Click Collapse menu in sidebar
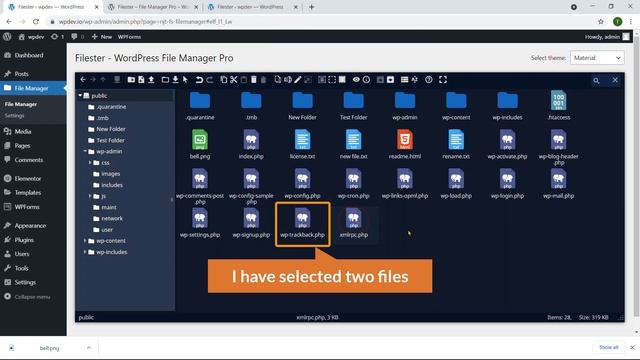This screenshot has width=640, height=360. (32, 297)
